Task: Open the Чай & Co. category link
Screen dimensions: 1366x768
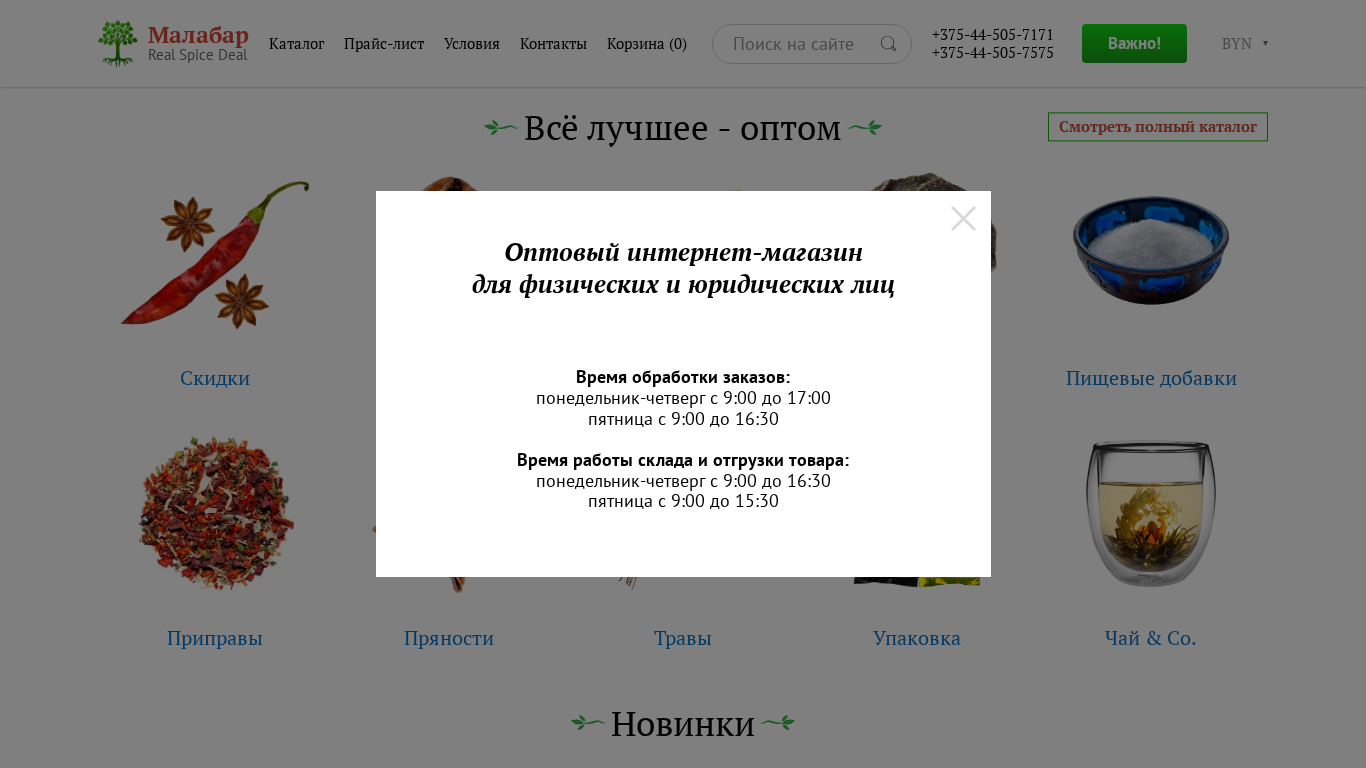Action: pos(1151,638)
